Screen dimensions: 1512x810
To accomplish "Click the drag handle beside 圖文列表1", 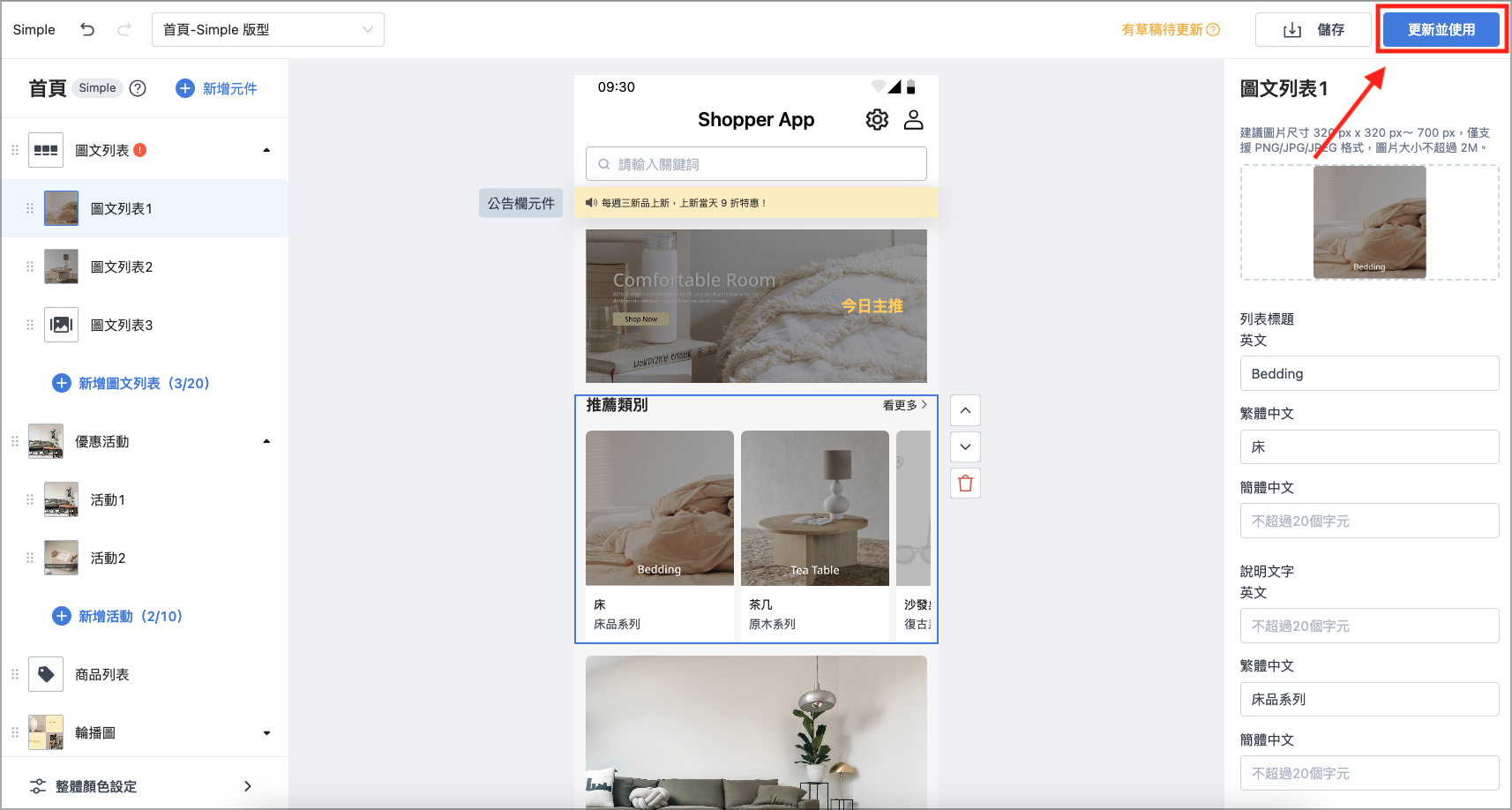I will [30, 209].
